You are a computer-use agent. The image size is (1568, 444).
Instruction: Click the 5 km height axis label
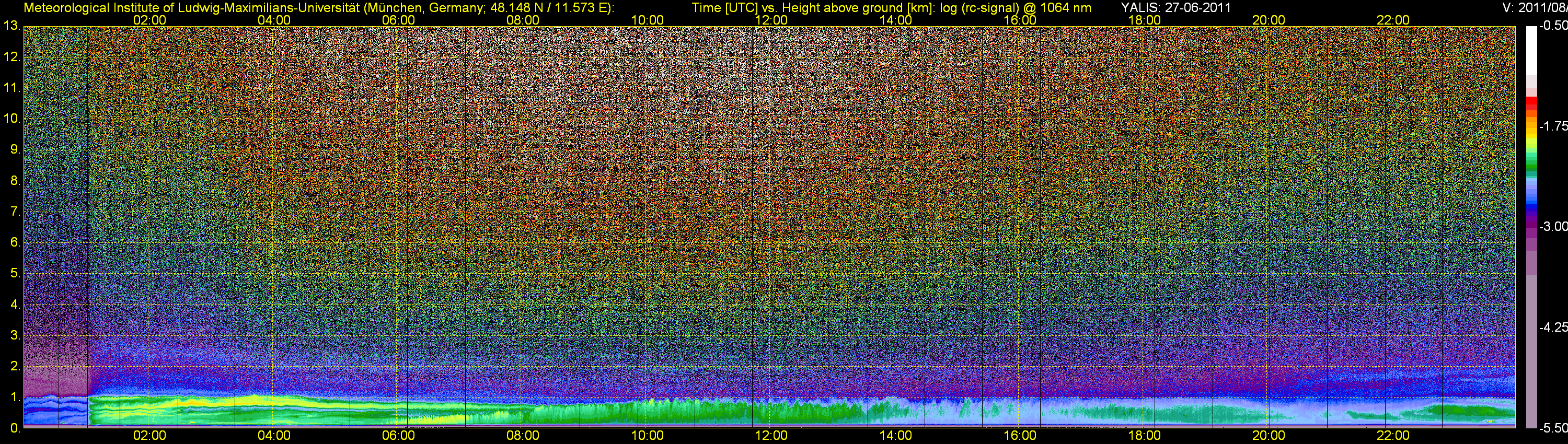(15, 274)
